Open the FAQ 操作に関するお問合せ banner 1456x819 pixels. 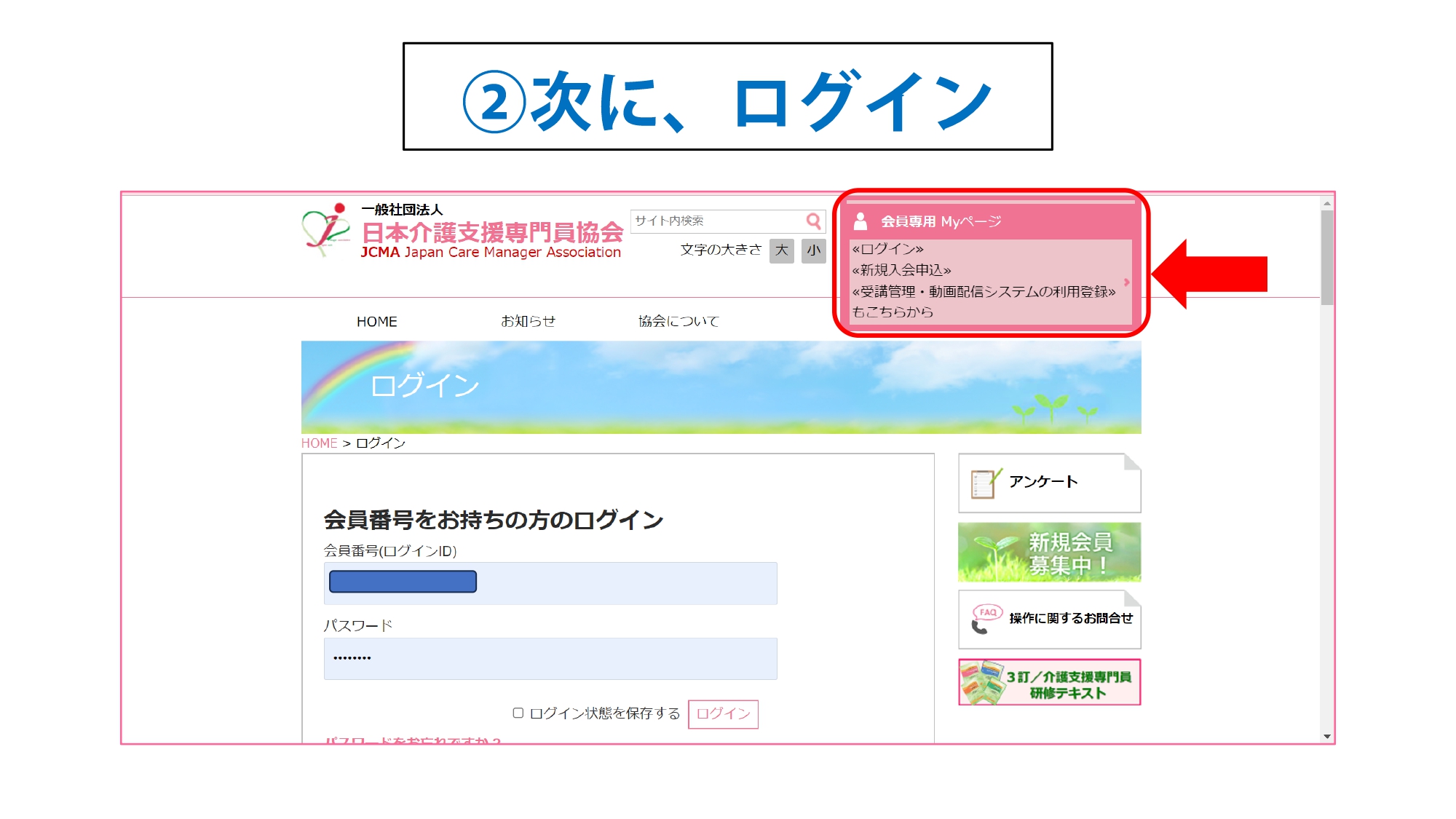click(1049, 619)
